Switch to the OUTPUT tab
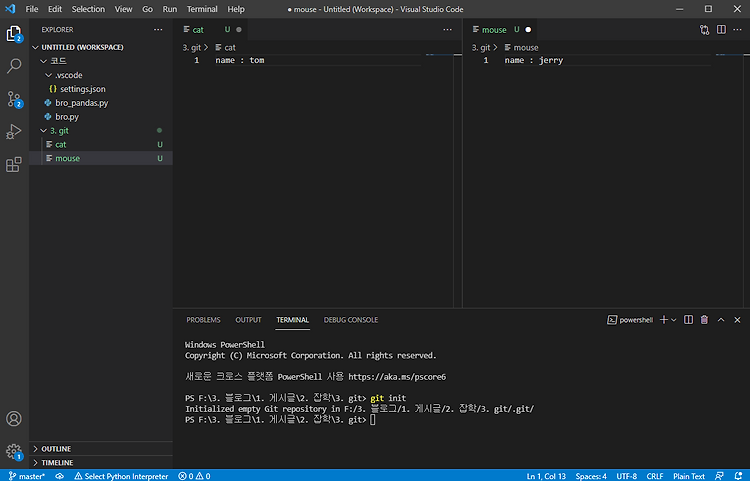The width and height of the screenshot is (750, 481). (248, 320)
